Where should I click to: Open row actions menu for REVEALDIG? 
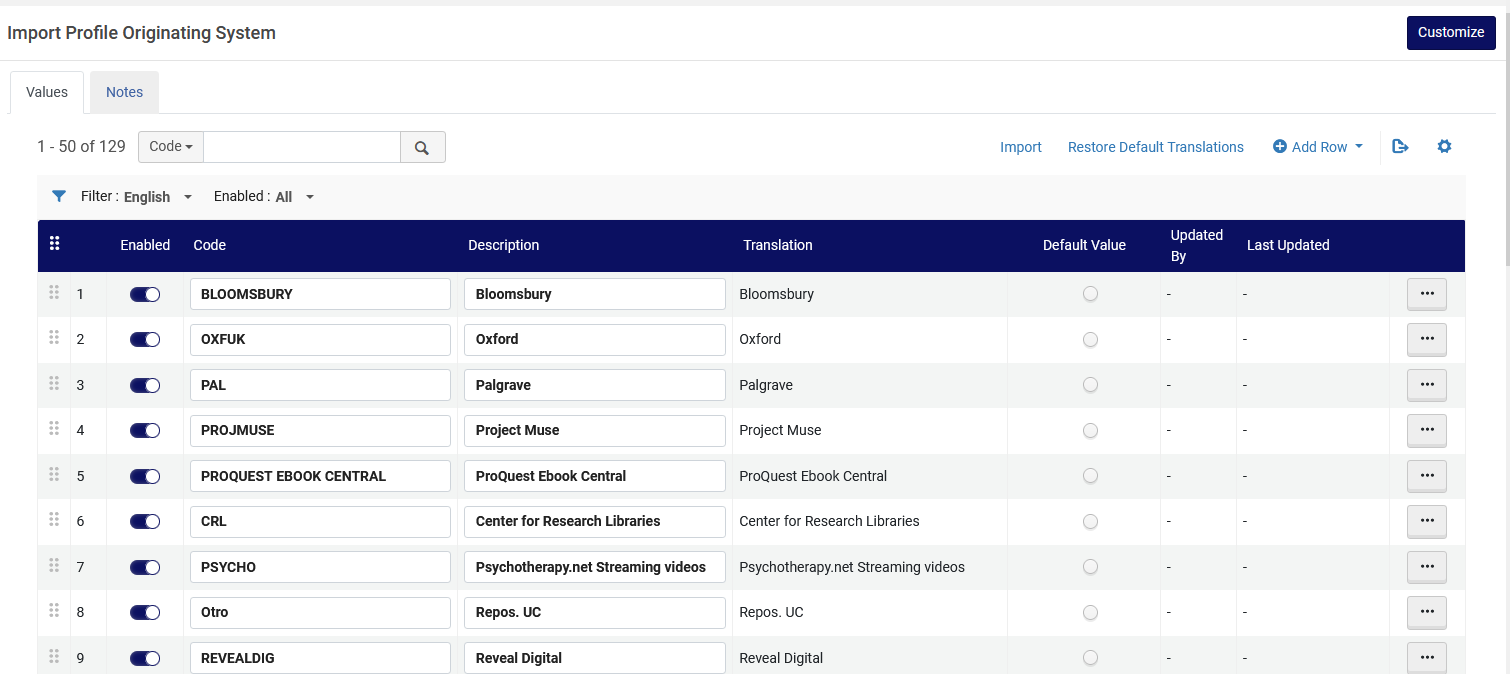point(1427,658)
